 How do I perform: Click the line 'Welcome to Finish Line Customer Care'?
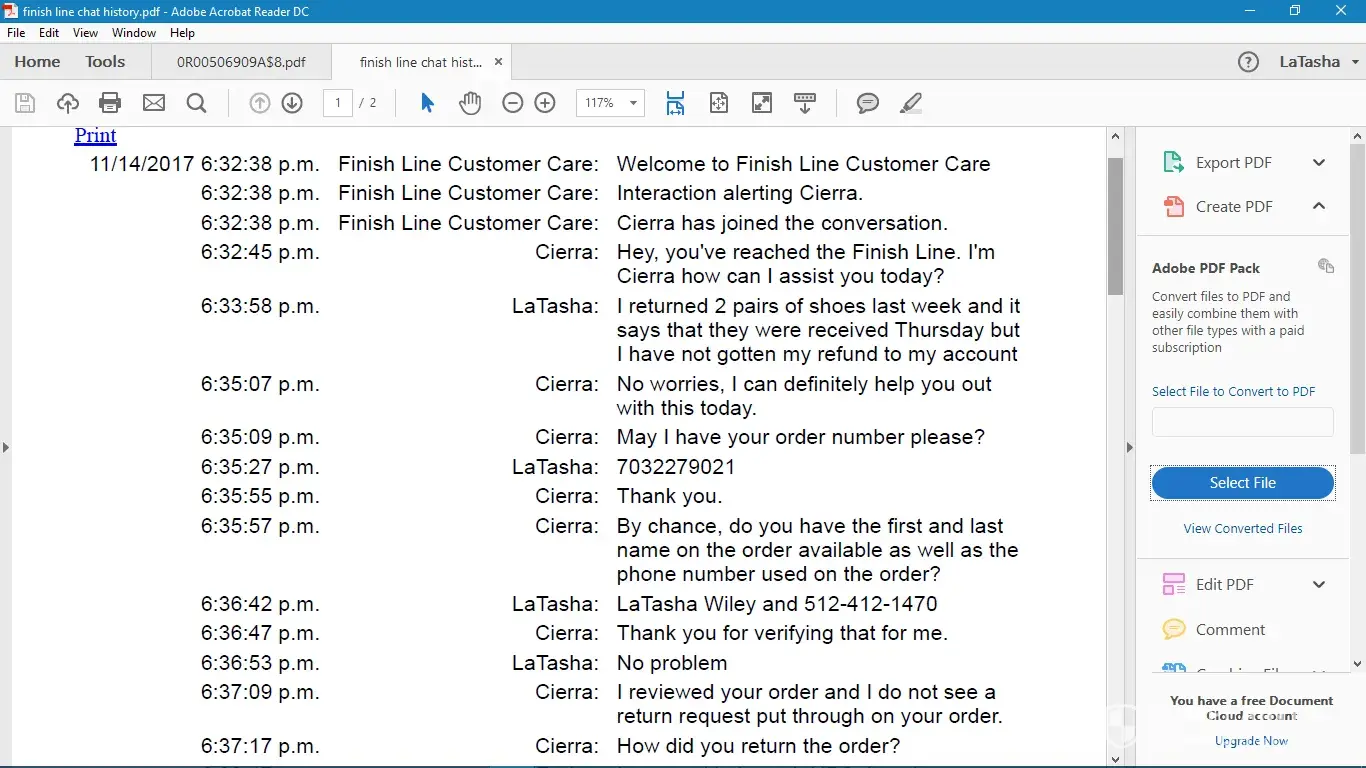pos(804,164)
